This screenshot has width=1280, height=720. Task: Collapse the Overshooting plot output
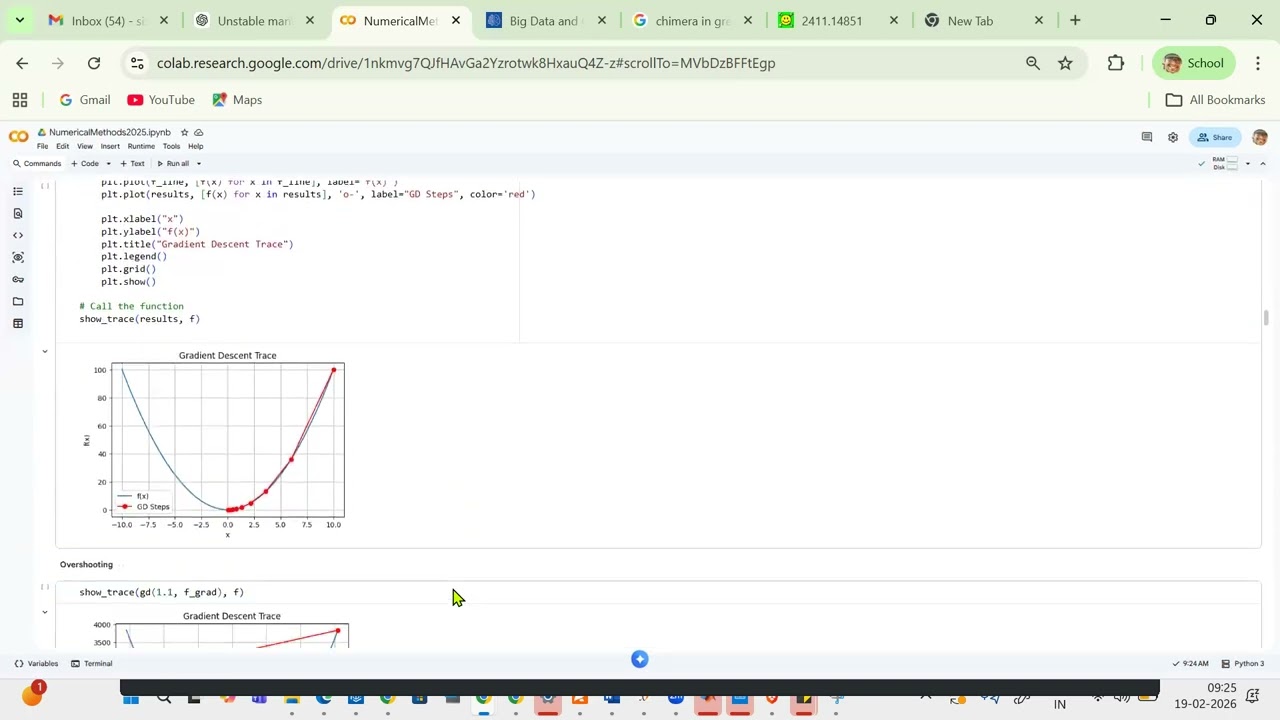click(x=45, y=612)
